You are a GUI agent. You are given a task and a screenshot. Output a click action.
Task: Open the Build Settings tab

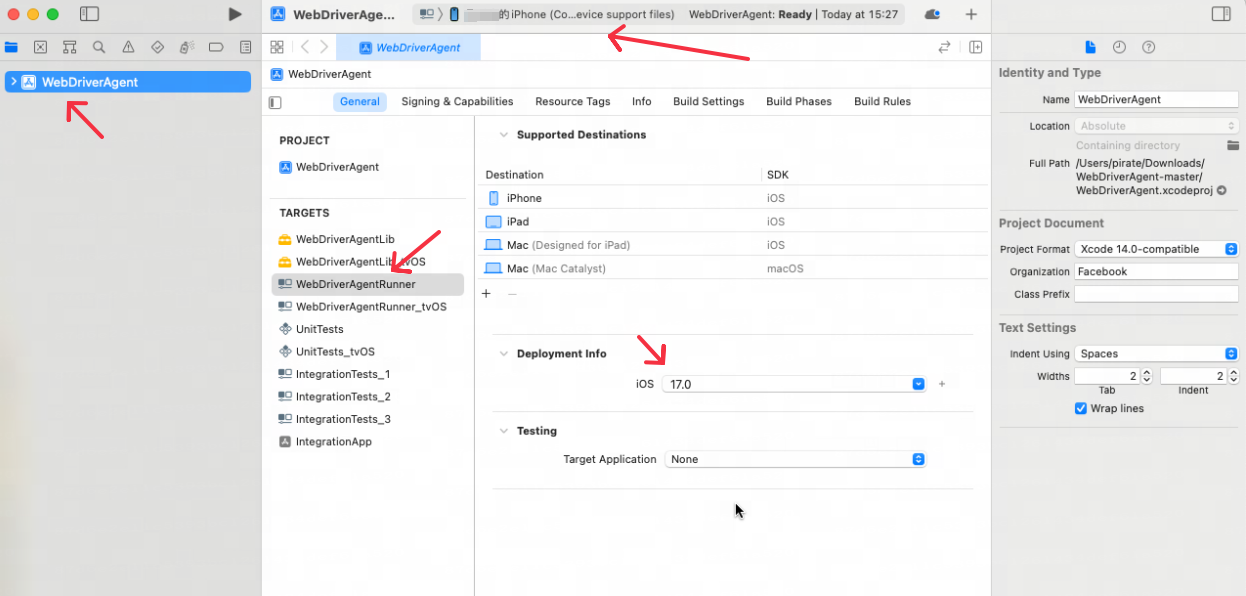click(709, 101)
